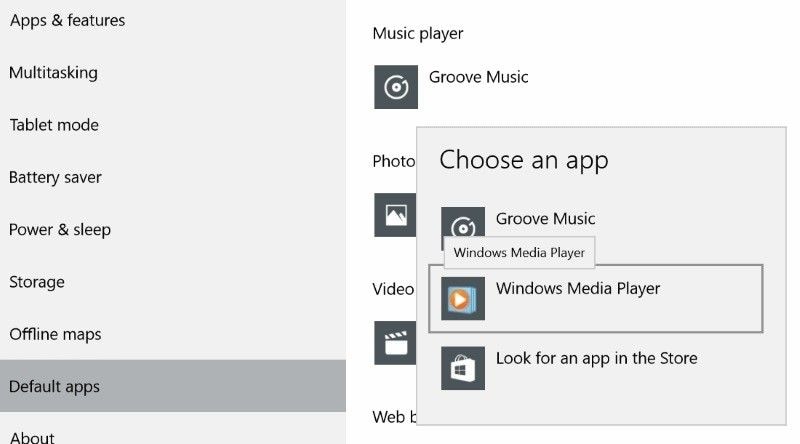800x444 pixels.
Task: Click the Groove Music icon under Music player
Action: (x=395, y=87)
